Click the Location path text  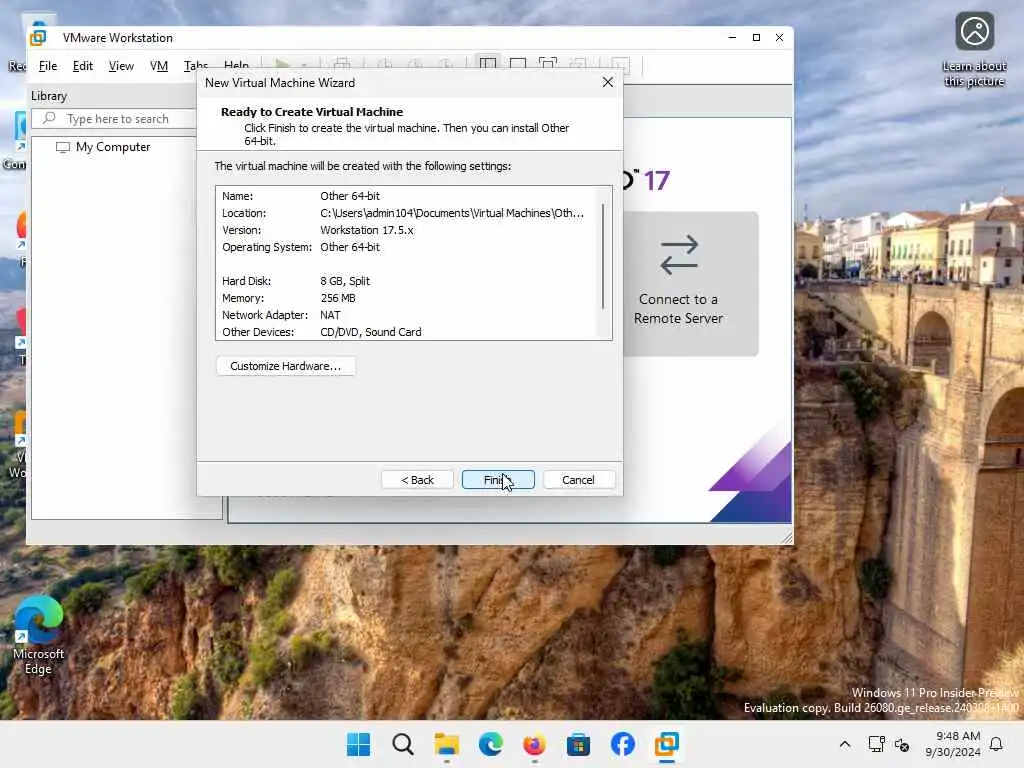click(x=452, y=213)
